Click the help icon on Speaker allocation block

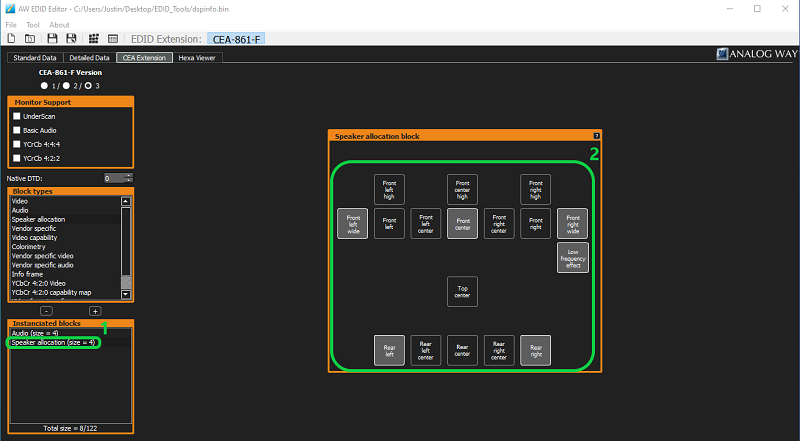596,136
